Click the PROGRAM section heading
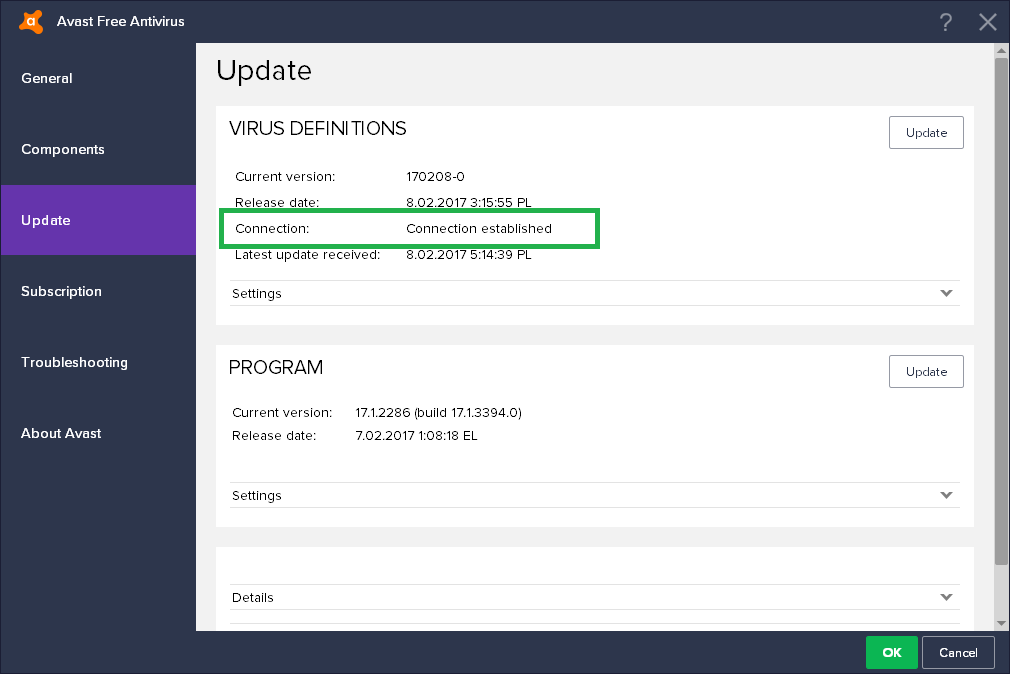 coord(276,367)
